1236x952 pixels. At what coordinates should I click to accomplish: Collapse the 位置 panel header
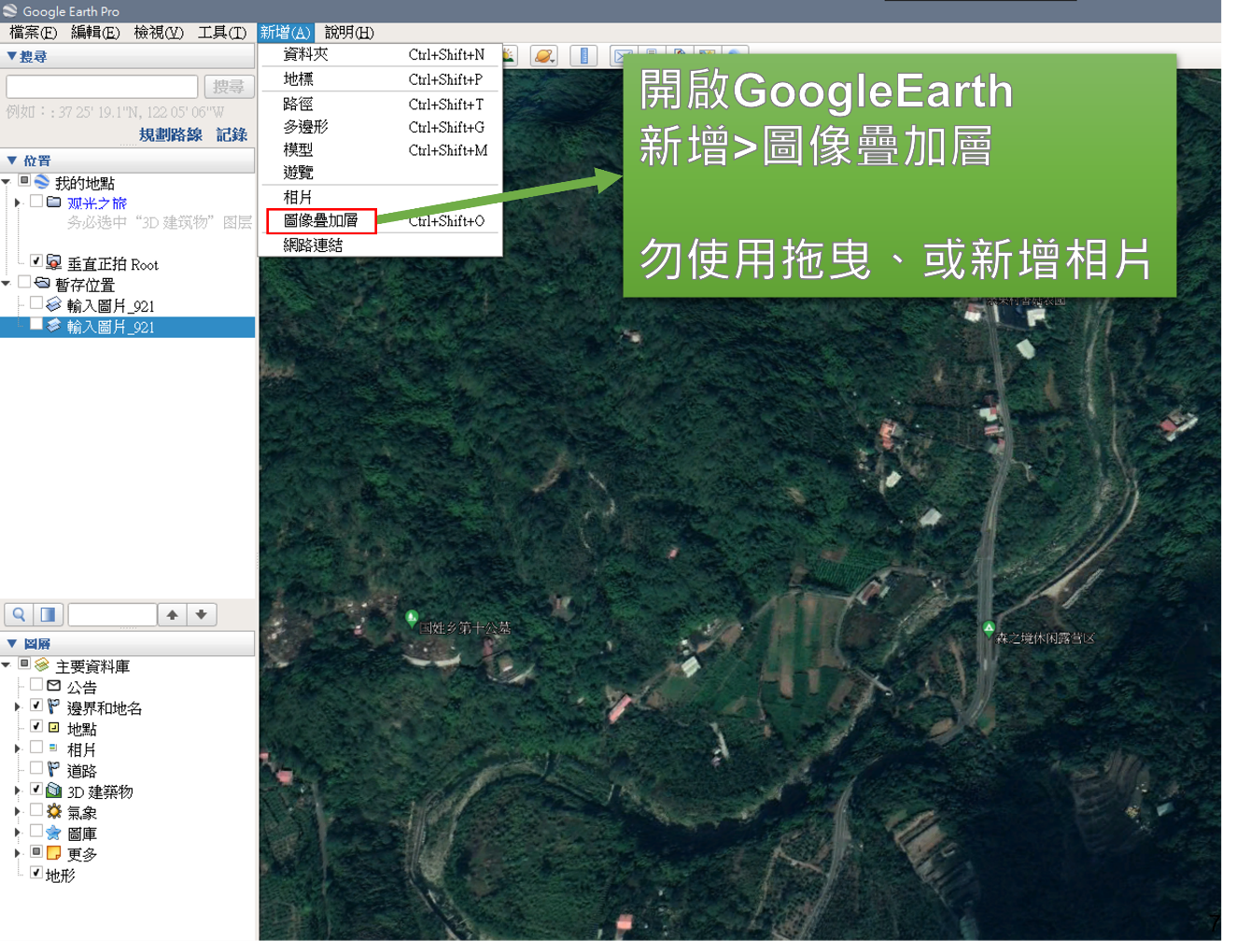127,161
